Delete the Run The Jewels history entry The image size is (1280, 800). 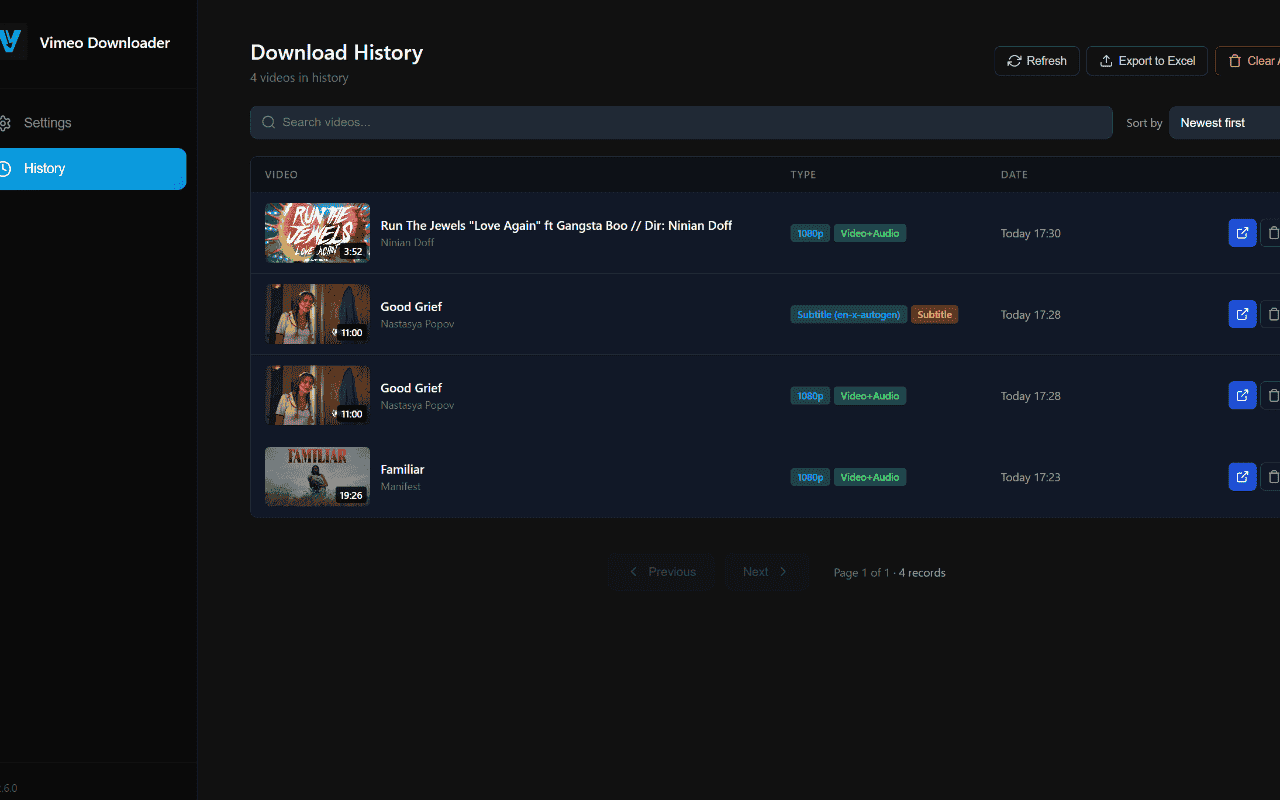tap(1272, 233)
